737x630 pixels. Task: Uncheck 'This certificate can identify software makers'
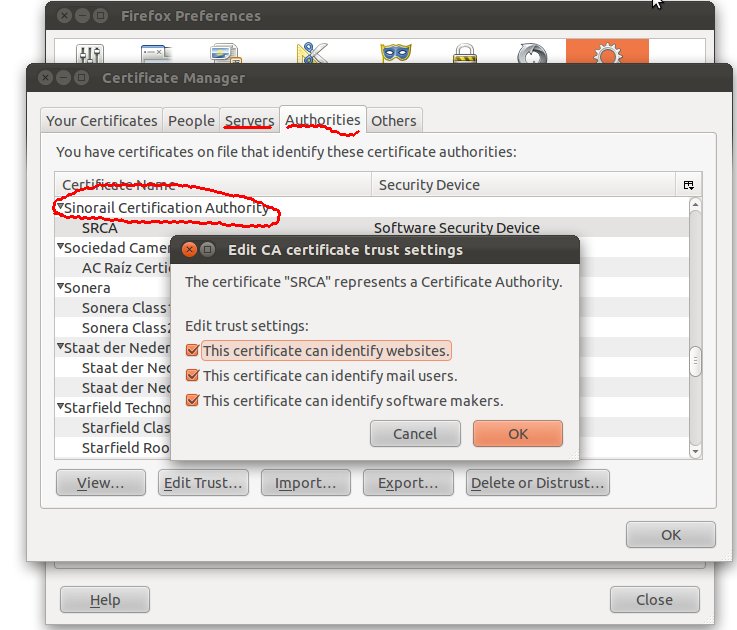pos(192,400)
